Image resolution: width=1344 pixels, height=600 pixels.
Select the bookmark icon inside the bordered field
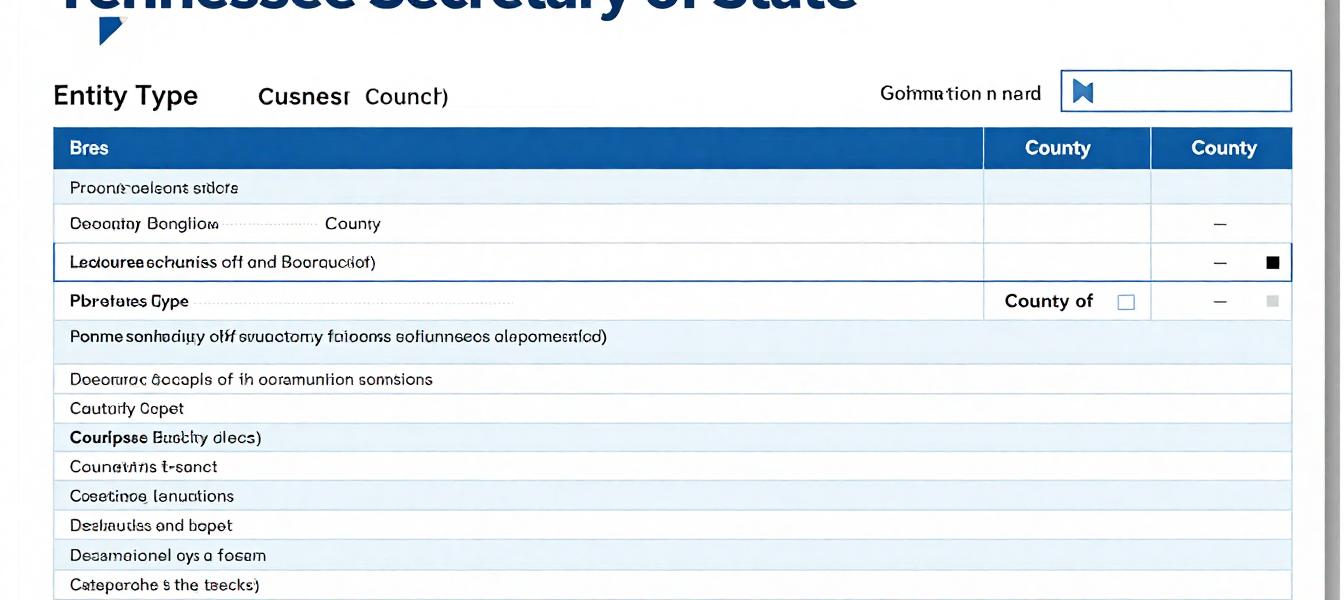click(1083, 91)
